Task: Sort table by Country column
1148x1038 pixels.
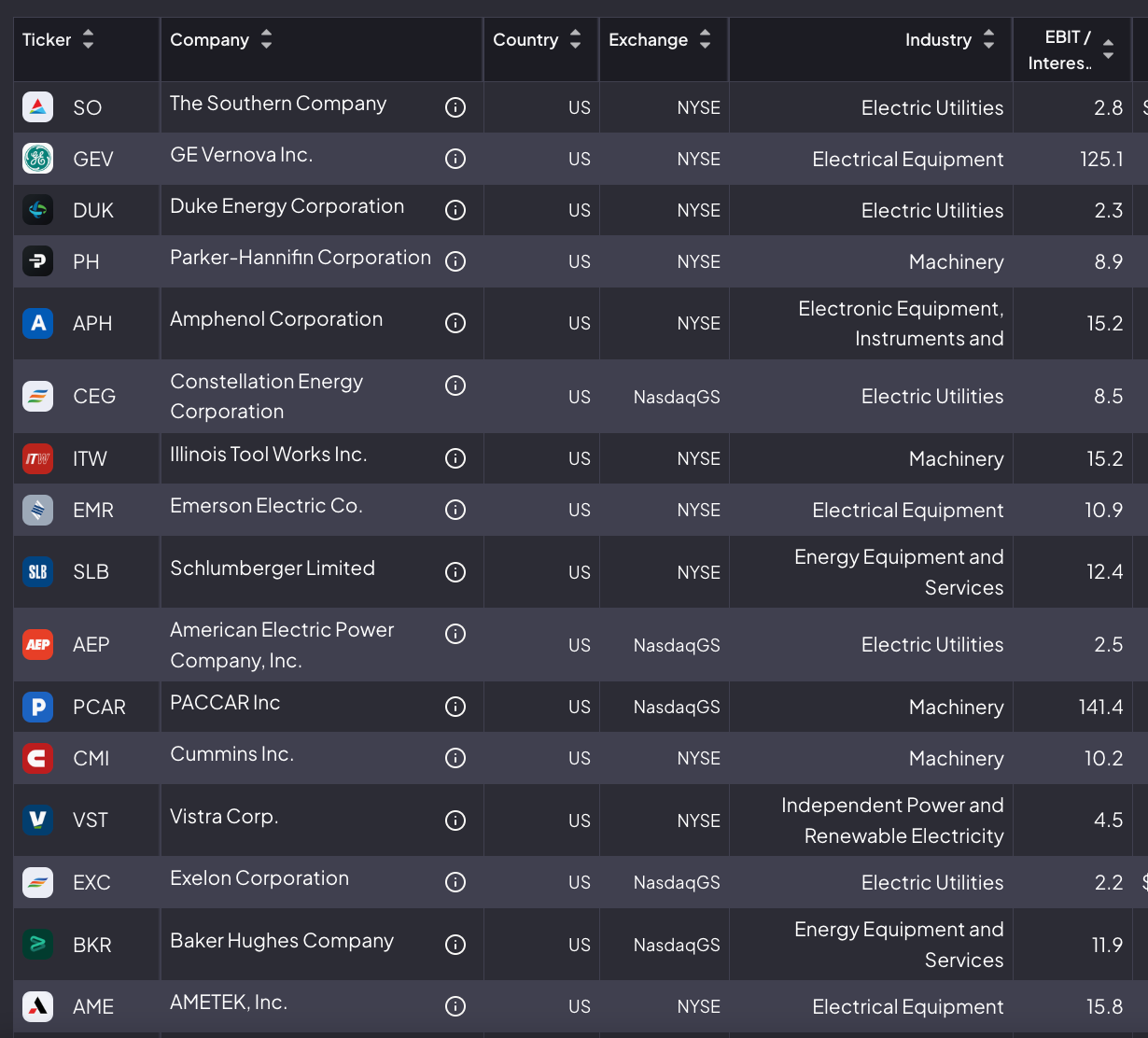Action: (x=575, y=39)
